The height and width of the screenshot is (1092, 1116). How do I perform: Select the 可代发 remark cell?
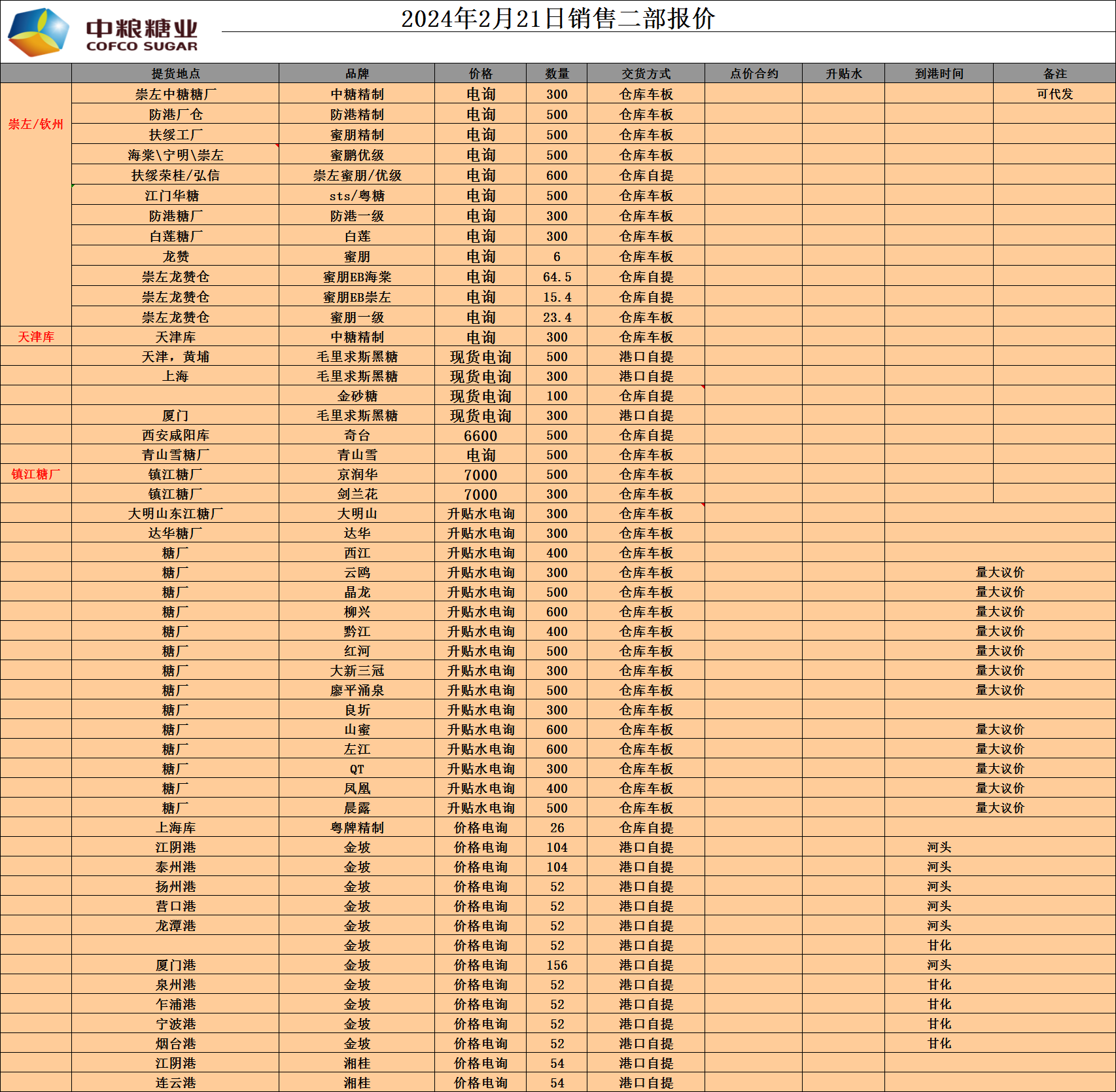[1055, 94]
